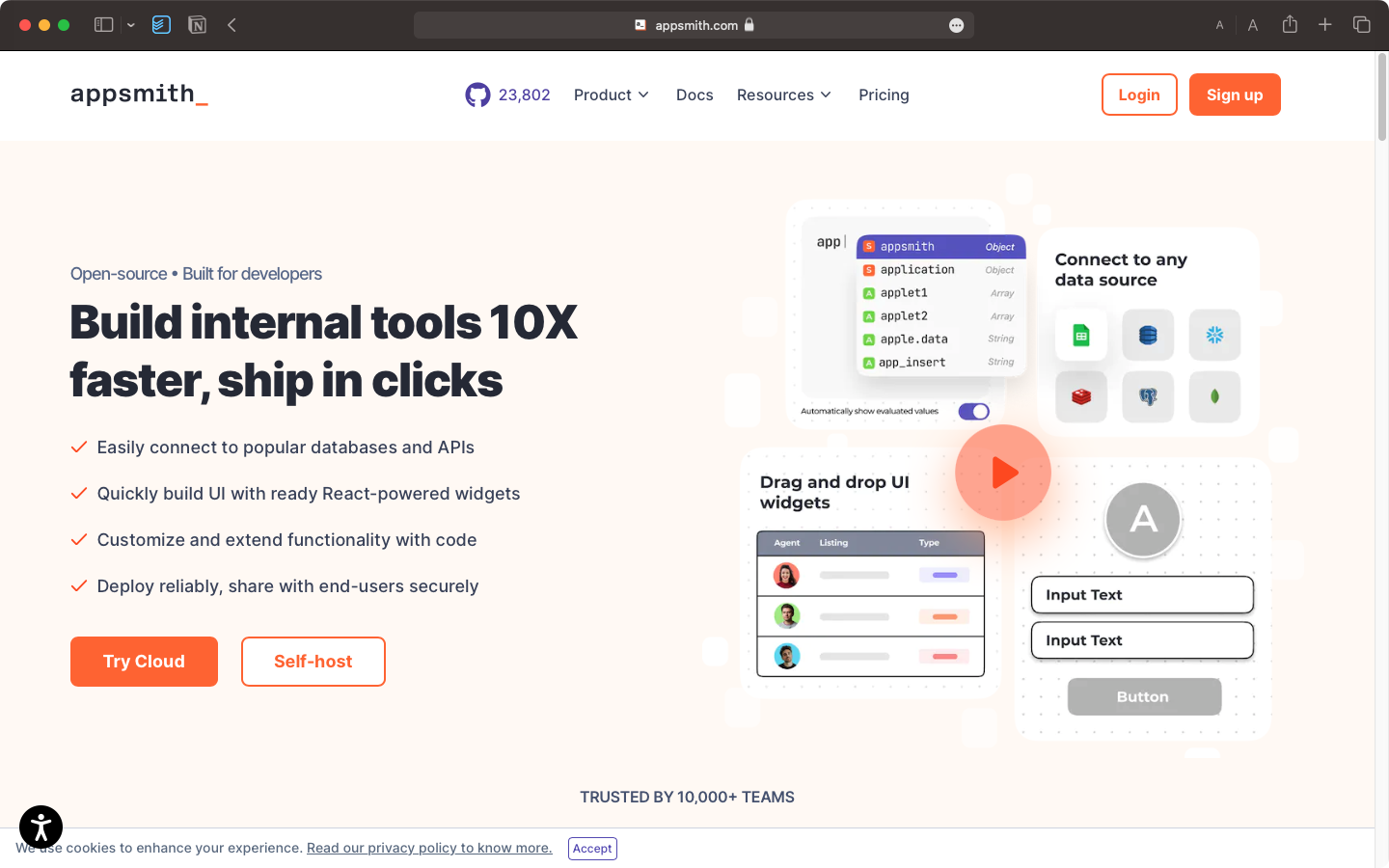
Task: Choose the MongoDB leaf icon
Action: click(x=1214, y=396)
